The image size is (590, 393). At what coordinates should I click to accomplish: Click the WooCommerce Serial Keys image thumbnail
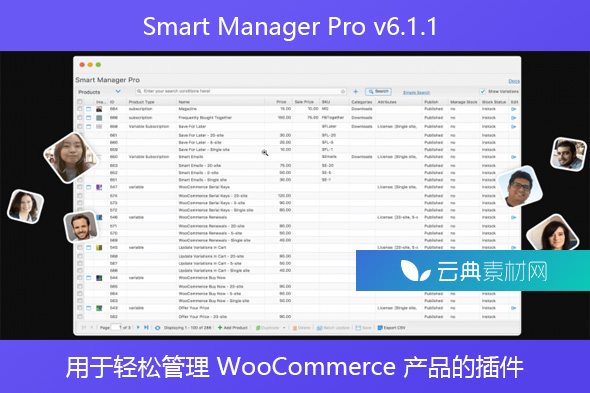tap(99, 187)
